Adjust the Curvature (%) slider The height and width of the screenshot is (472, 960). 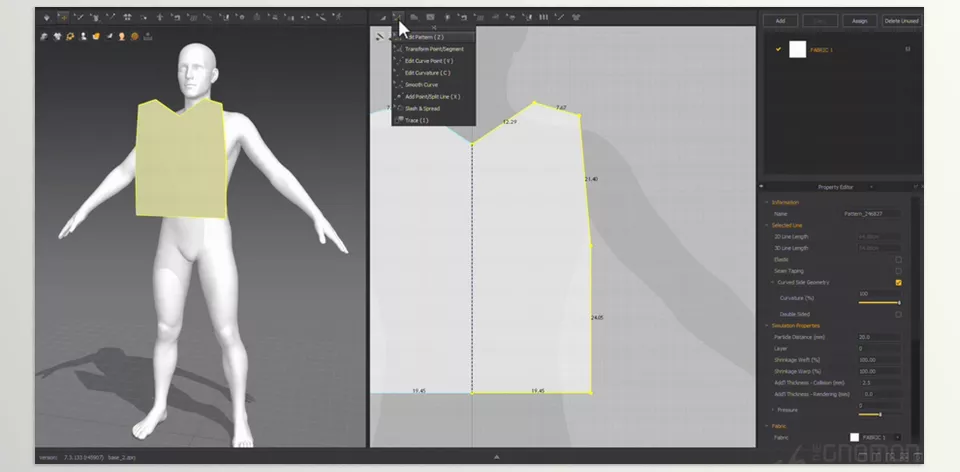click(x=879, y=302)
